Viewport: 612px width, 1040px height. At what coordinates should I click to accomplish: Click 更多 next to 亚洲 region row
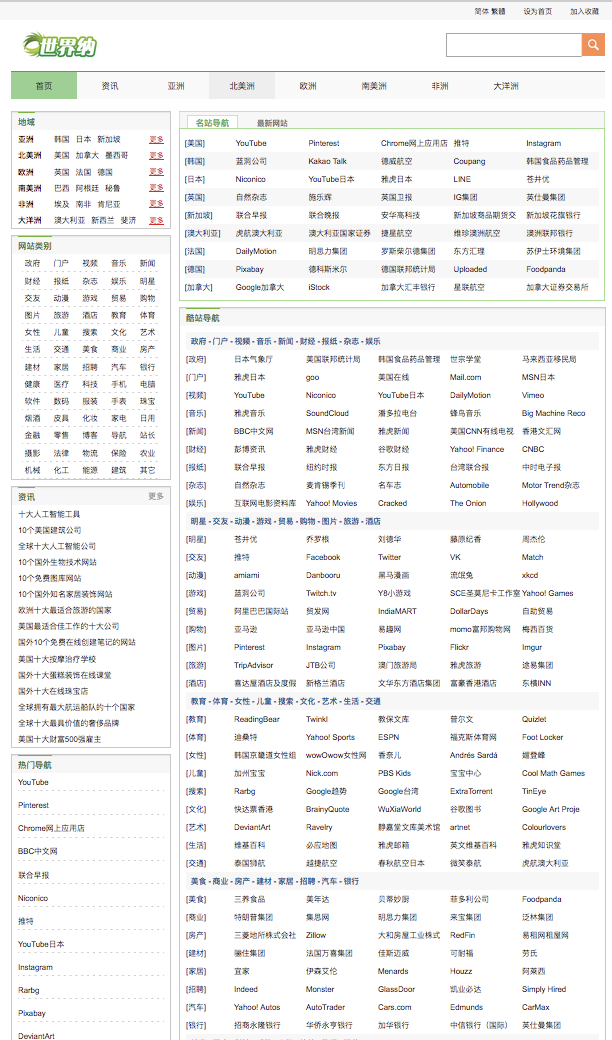click(x=156, y=139)
